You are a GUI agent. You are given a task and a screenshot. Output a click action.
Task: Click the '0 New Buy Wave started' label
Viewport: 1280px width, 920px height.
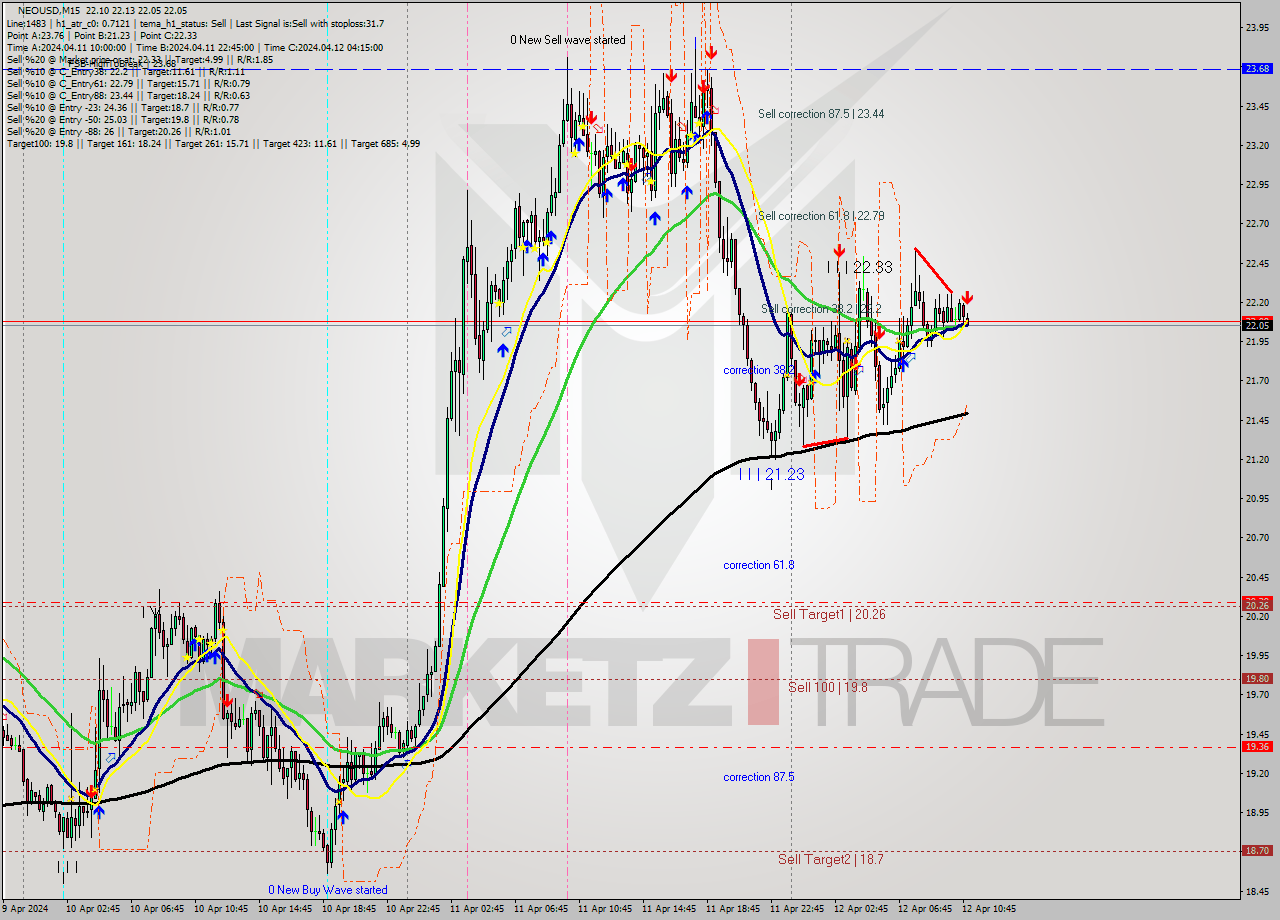pos(327,890)
